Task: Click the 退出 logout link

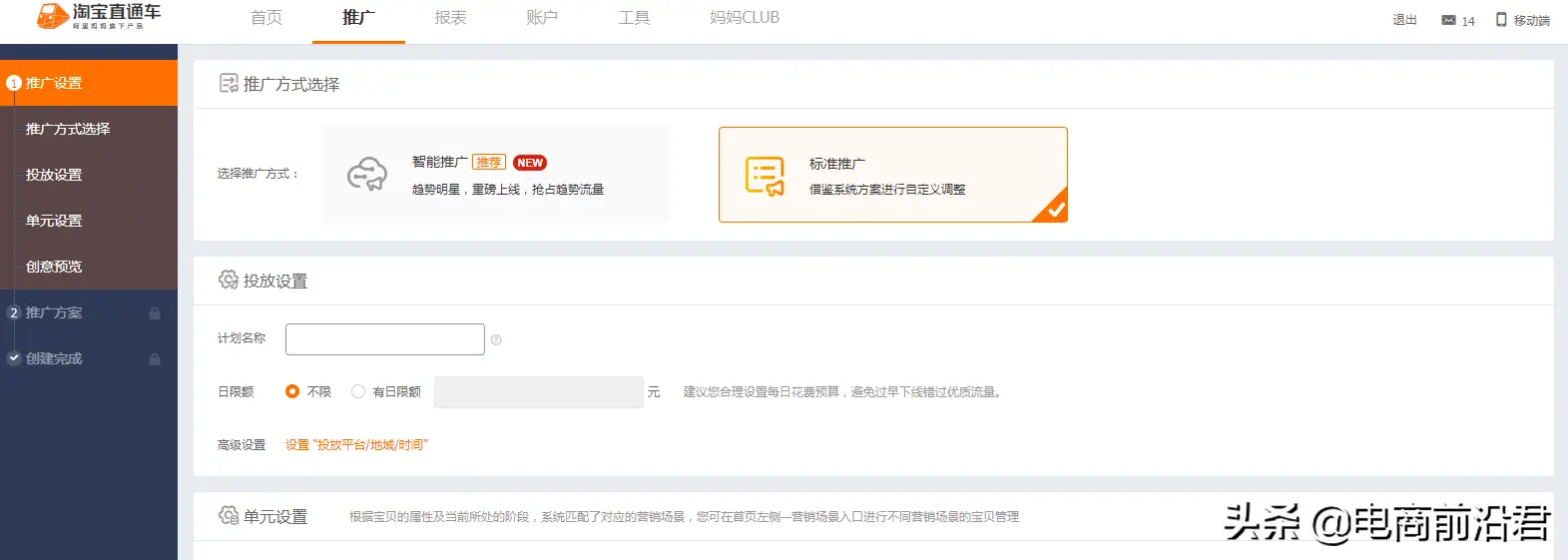Action: [1404, 20]
